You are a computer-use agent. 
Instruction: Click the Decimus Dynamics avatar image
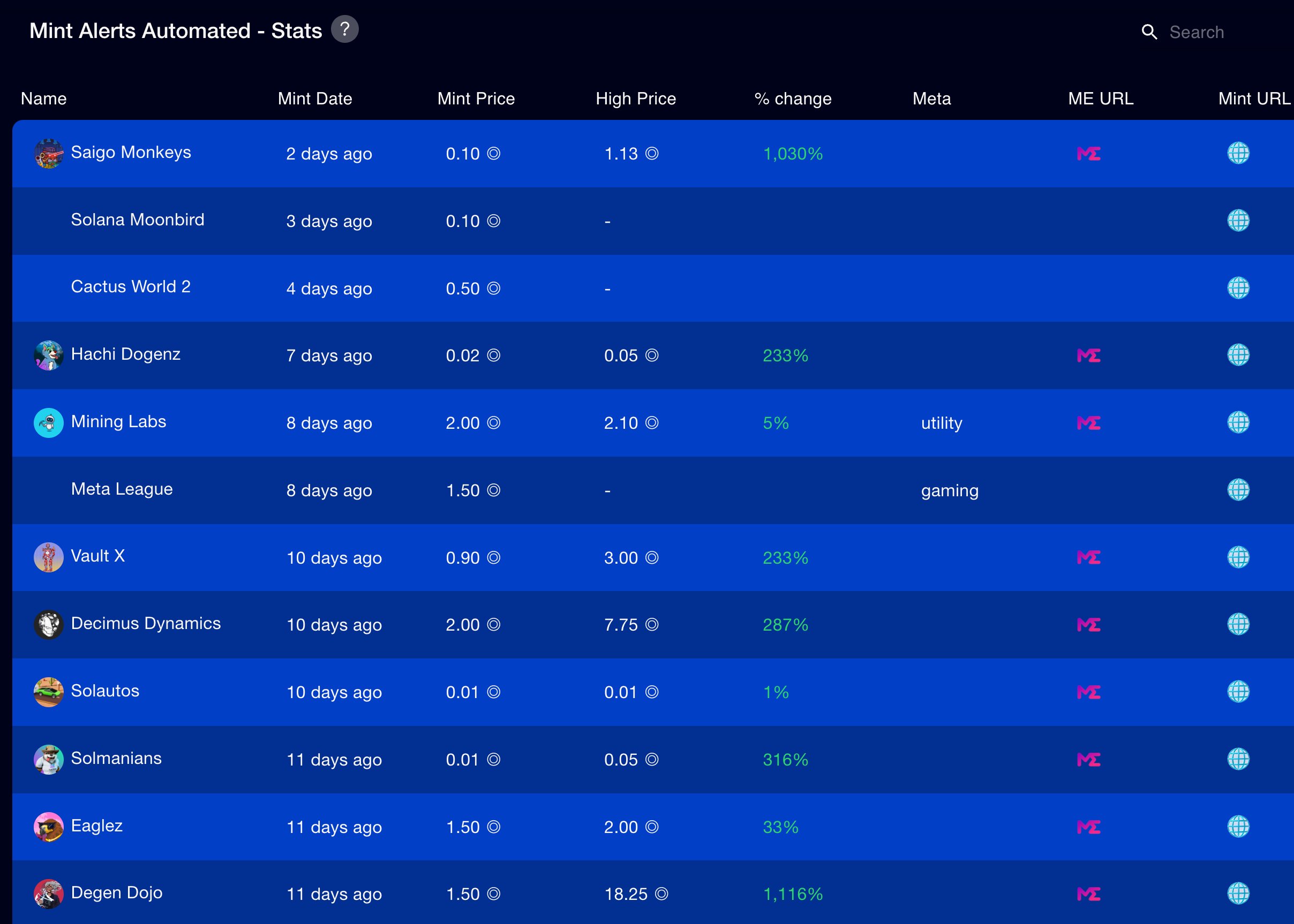pos(48,625)
